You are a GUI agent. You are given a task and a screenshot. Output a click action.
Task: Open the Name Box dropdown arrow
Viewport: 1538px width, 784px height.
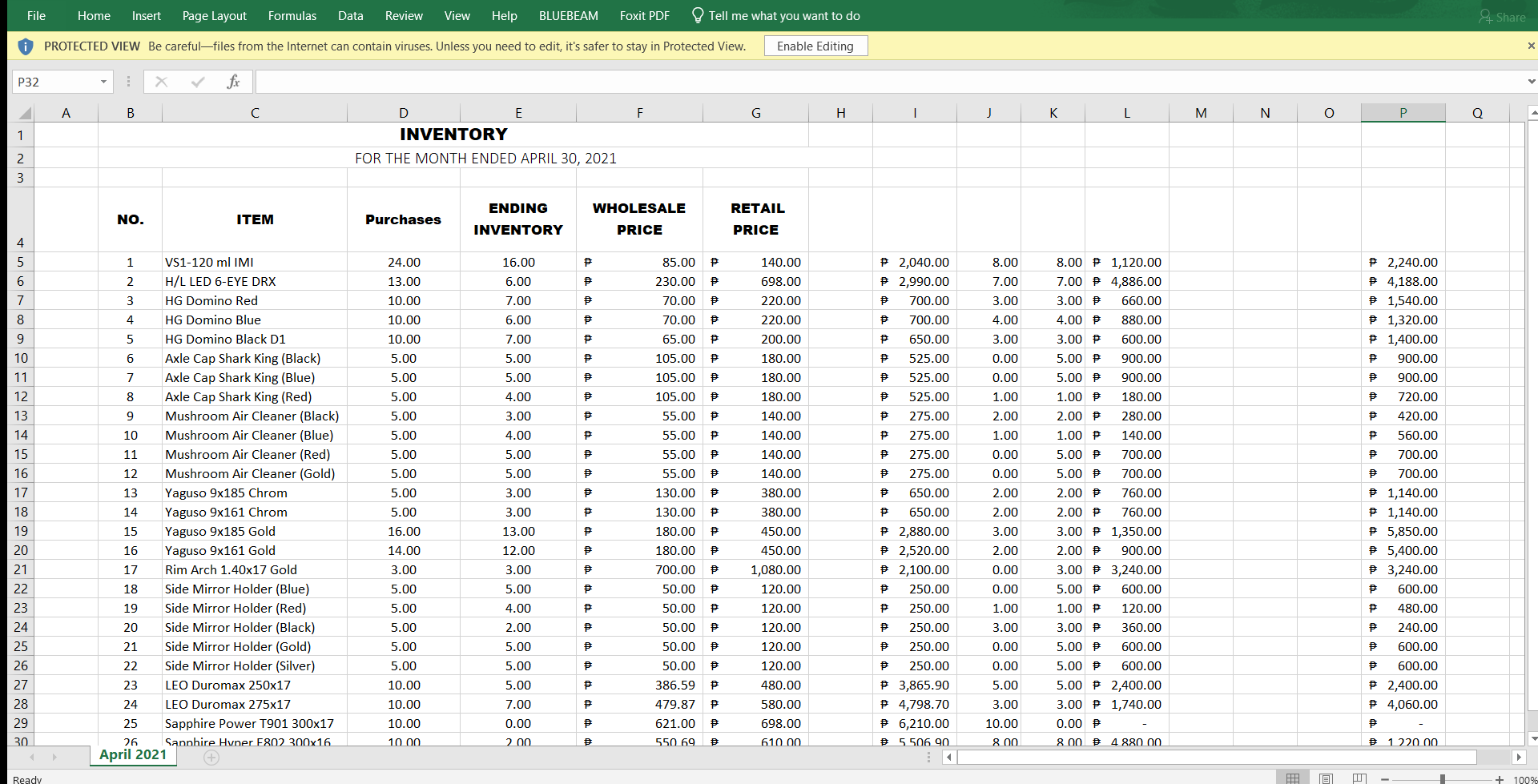pos(103,82)
